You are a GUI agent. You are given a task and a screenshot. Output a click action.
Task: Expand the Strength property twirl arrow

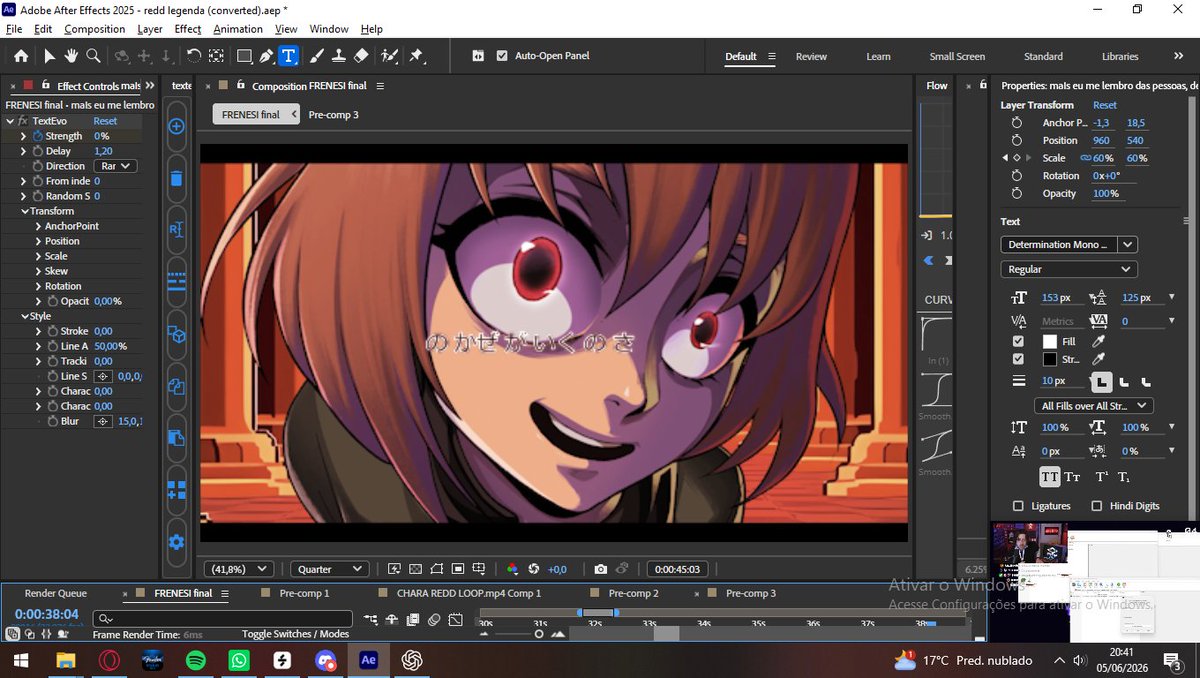click(x=23, y=136)
